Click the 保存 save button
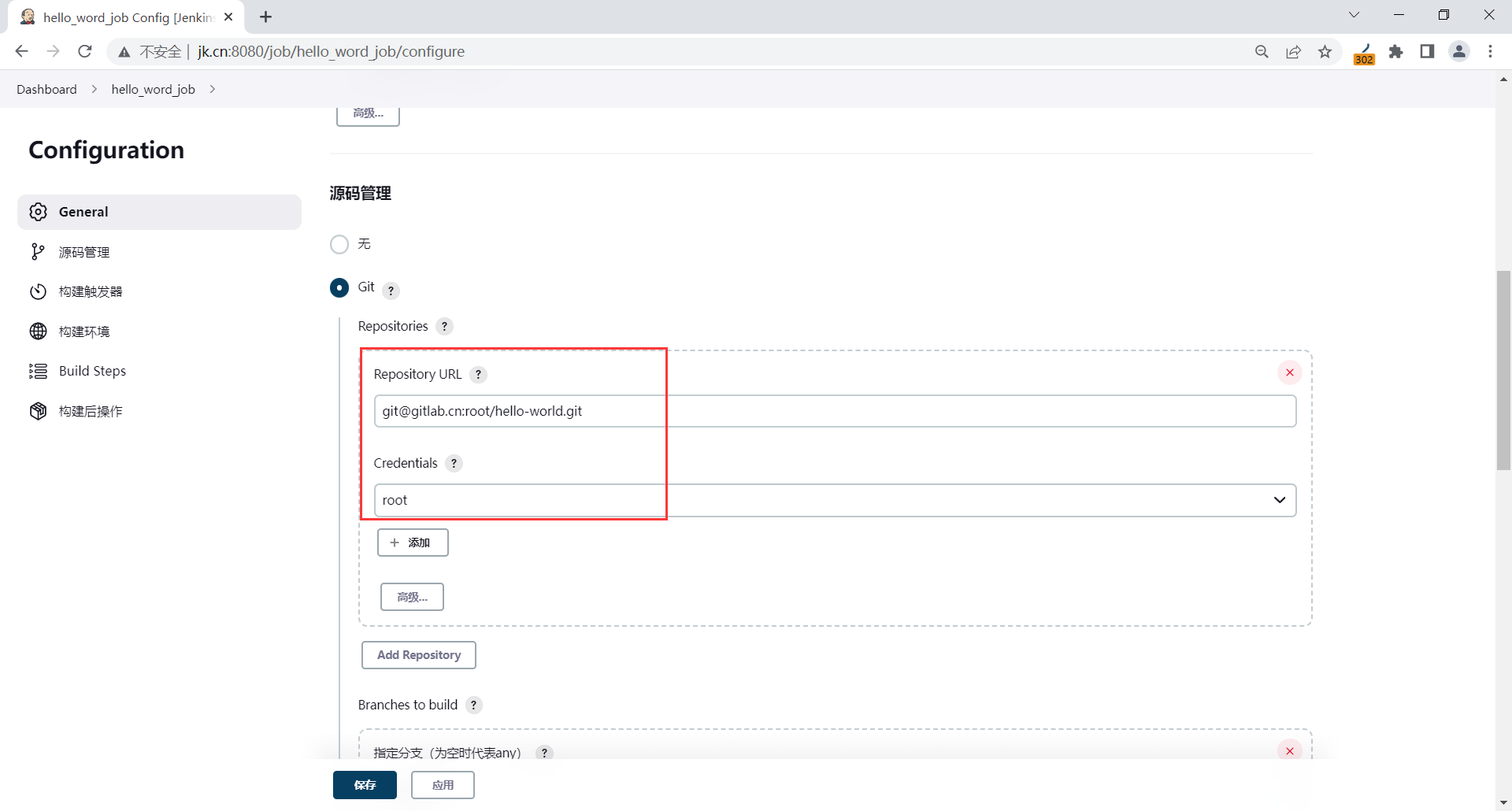The image size is (1512, 811). click(365, 785)
